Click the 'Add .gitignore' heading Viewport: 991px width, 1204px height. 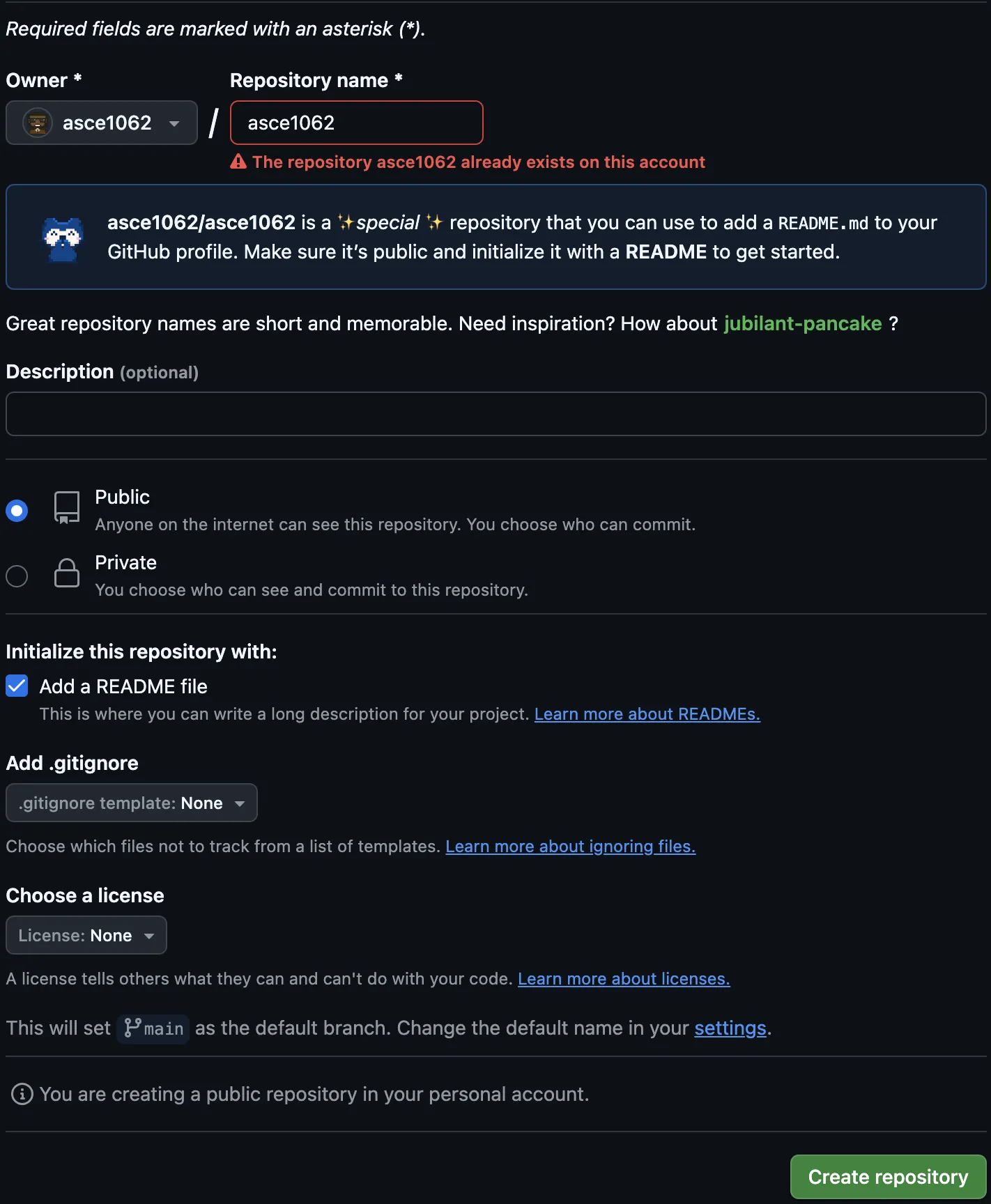point(72,763)
